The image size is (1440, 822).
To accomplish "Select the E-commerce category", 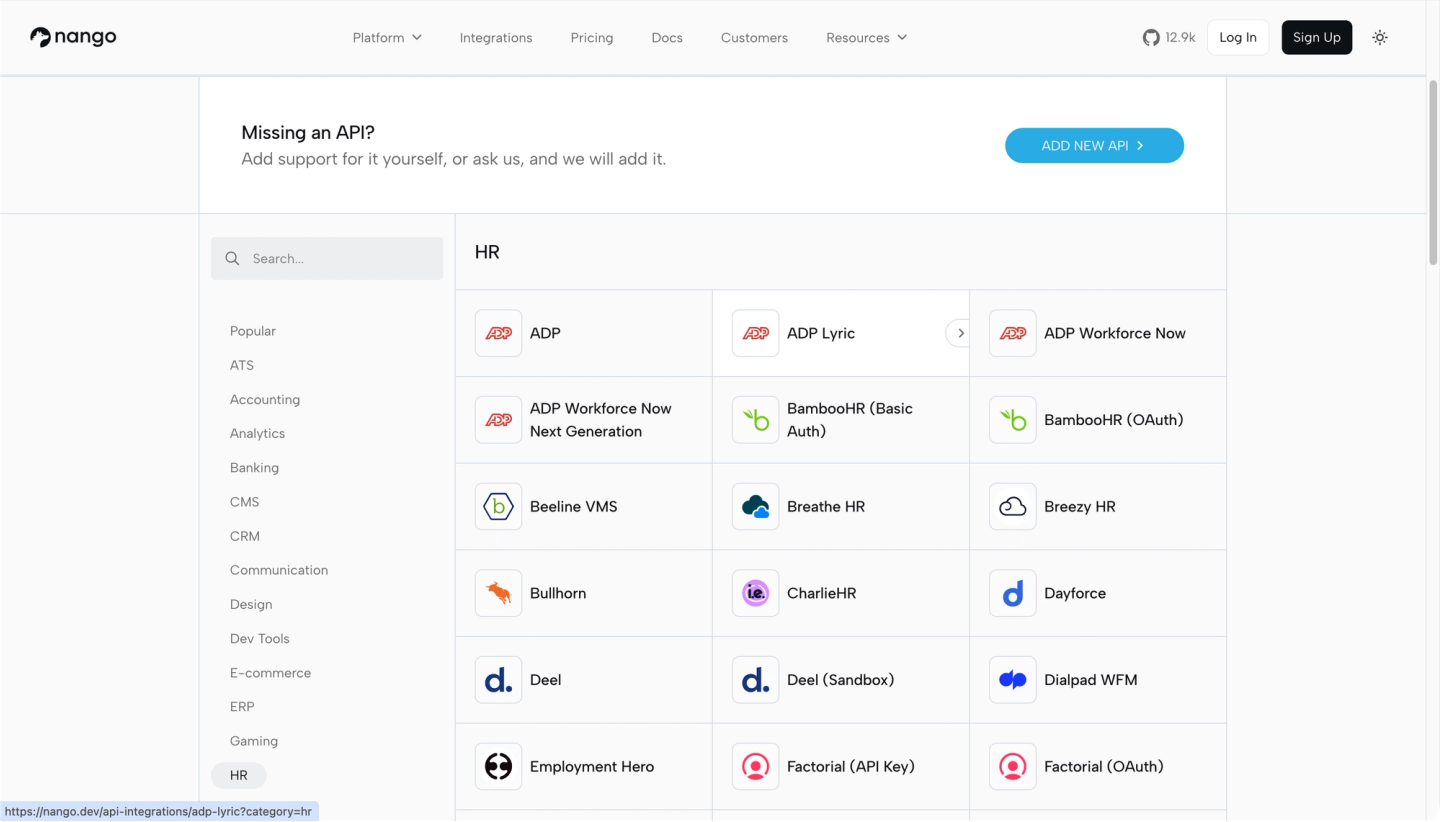I will 270,673.
